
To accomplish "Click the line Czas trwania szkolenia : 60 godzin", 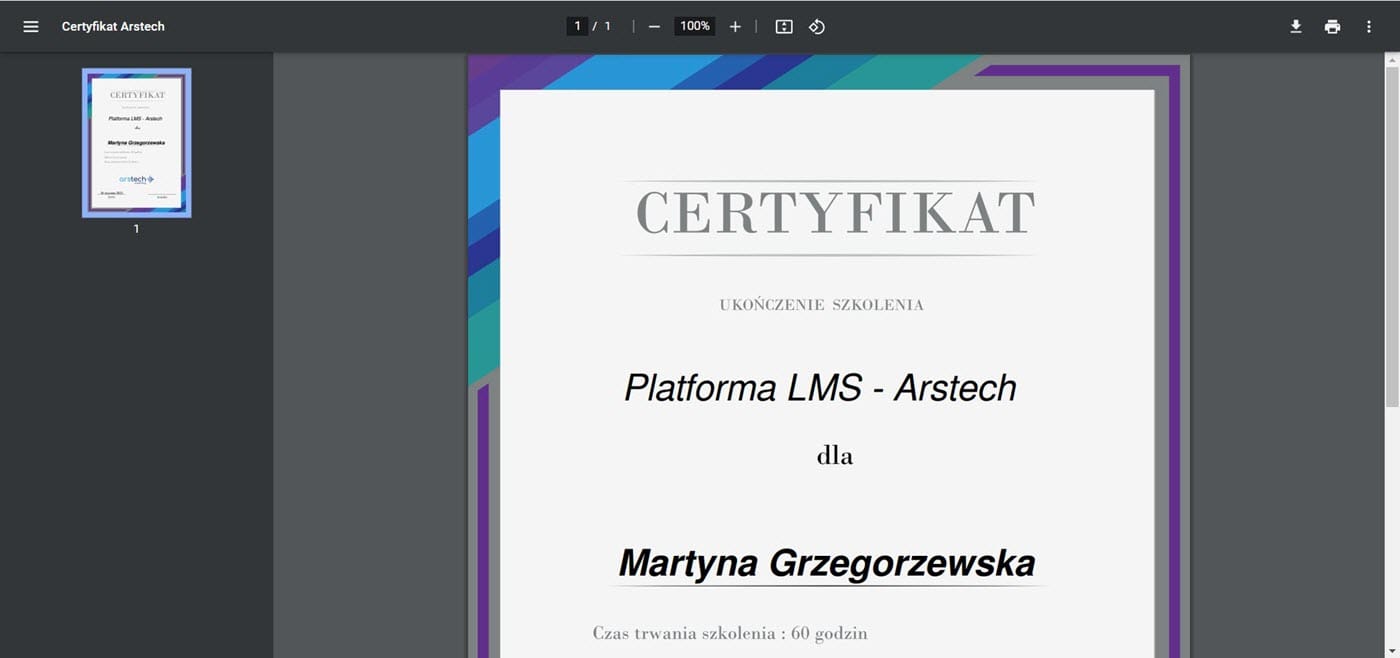I will click(730, 633).
